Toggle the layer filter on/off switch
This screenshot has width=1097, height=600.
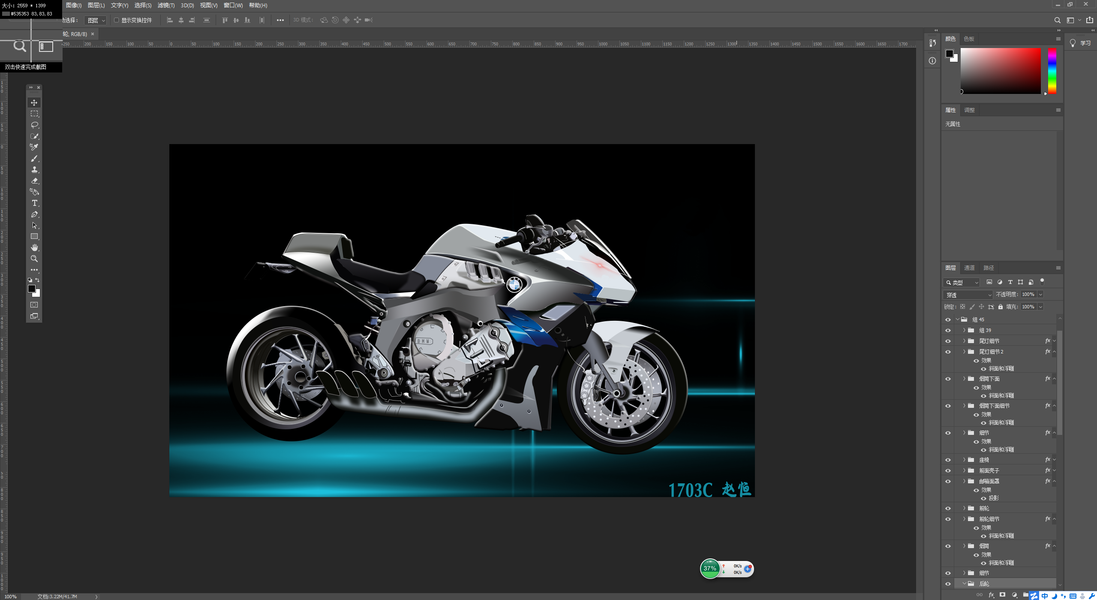1042,281
